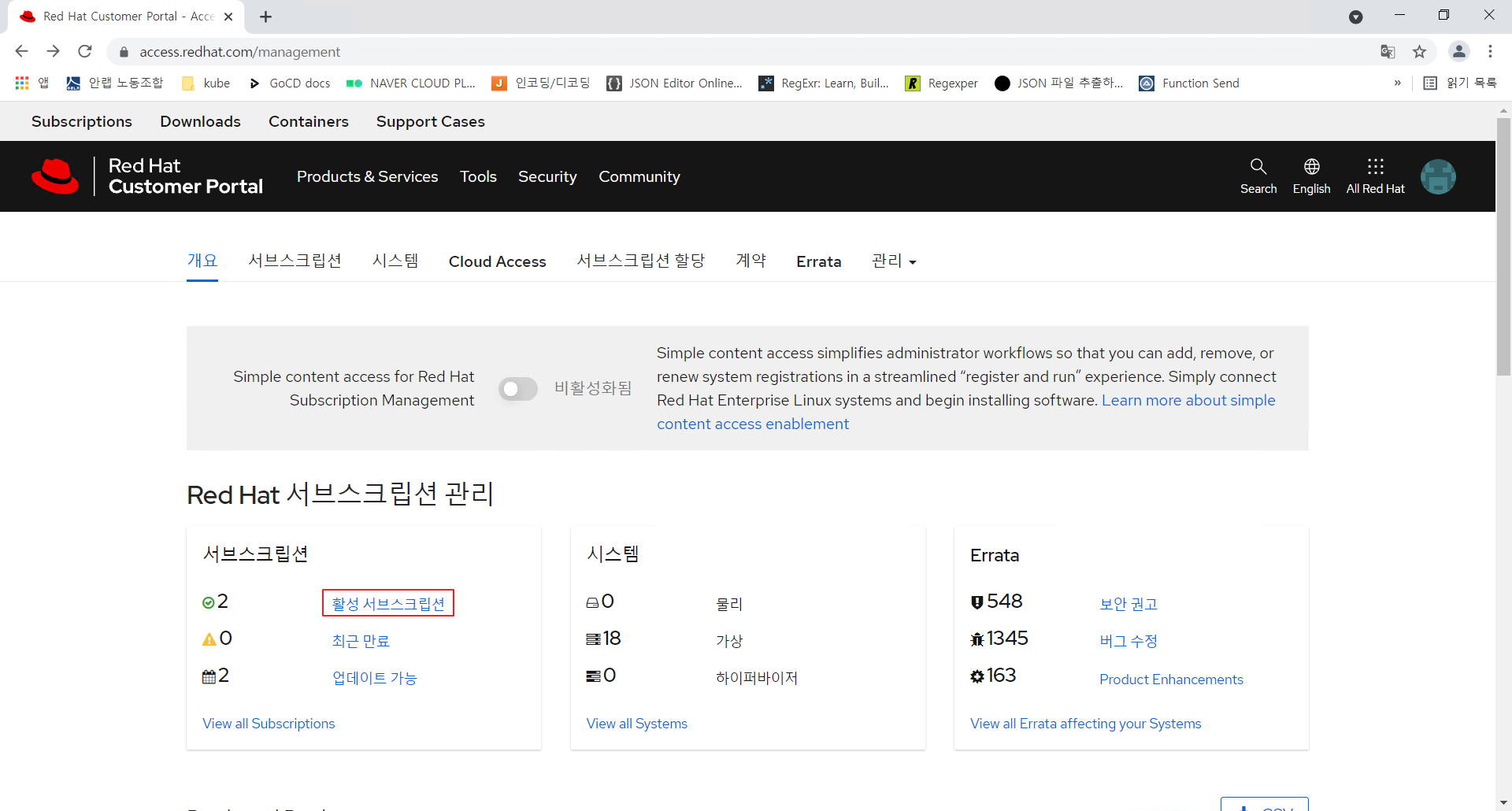
Task: Open a new browser tab
Action: [x=265, y=17]
